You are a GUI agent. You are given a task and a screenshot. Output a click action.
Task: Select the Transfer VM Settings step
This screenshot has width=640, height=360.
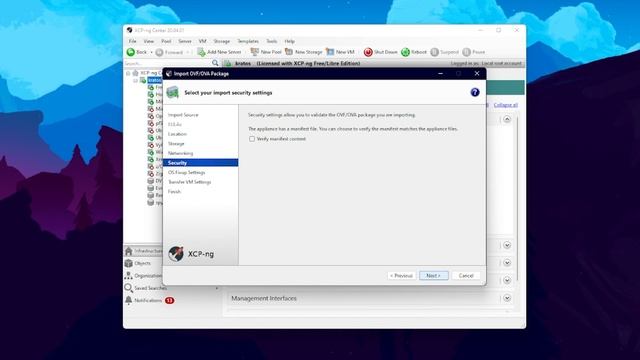pyautogui.click(x=189, y=182)
